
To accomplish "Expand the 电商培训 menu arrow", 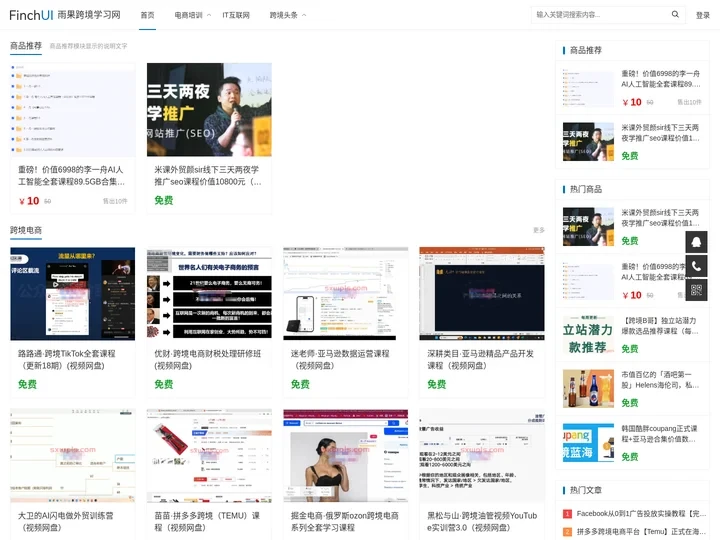I will [209, 15].
